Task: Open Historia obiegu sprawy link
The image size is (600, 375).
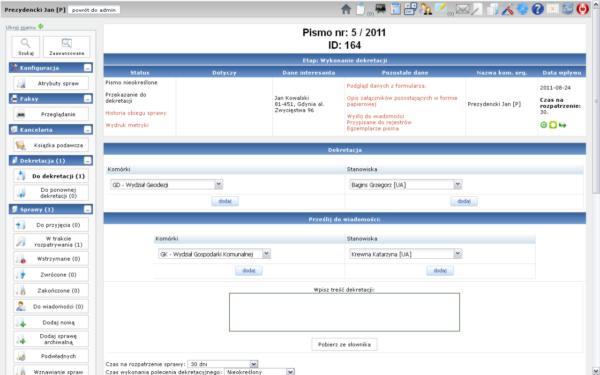Action: [x=136, y=113]
